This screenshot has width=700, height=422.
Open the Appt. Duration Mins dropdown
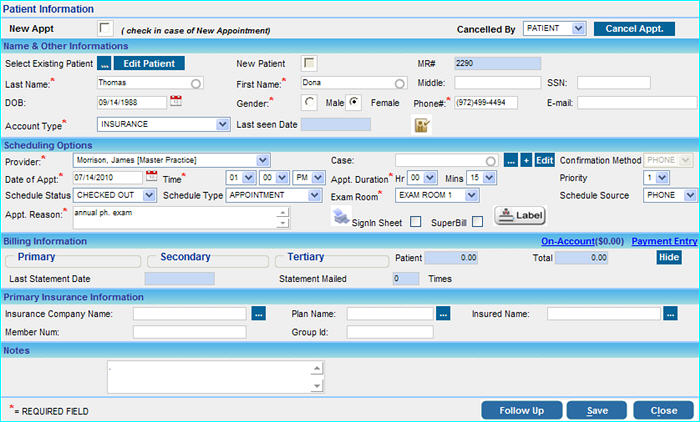(481, 178)
